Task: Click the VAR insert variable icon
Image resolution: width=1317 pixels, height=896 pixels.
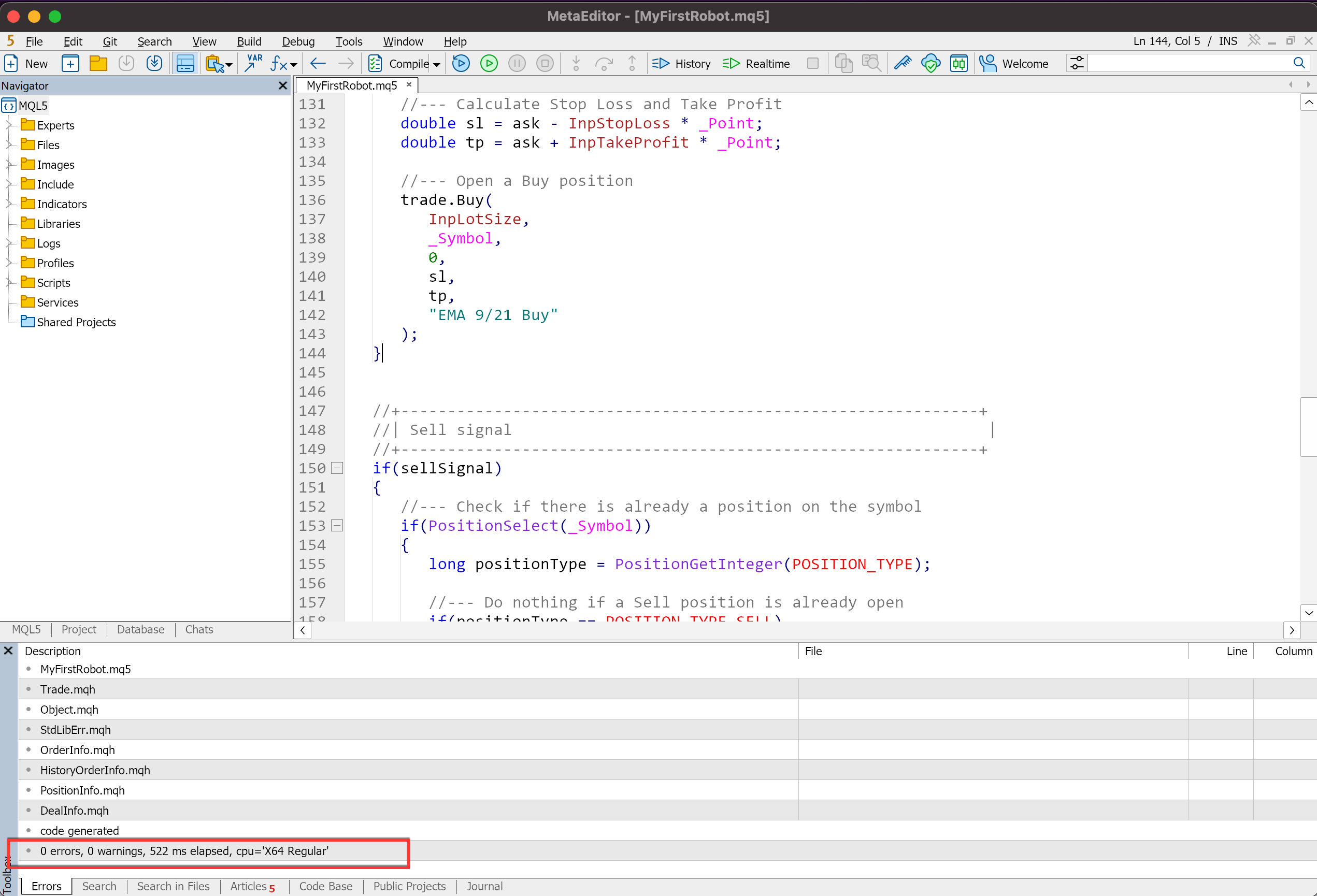Action: (253, 63)
